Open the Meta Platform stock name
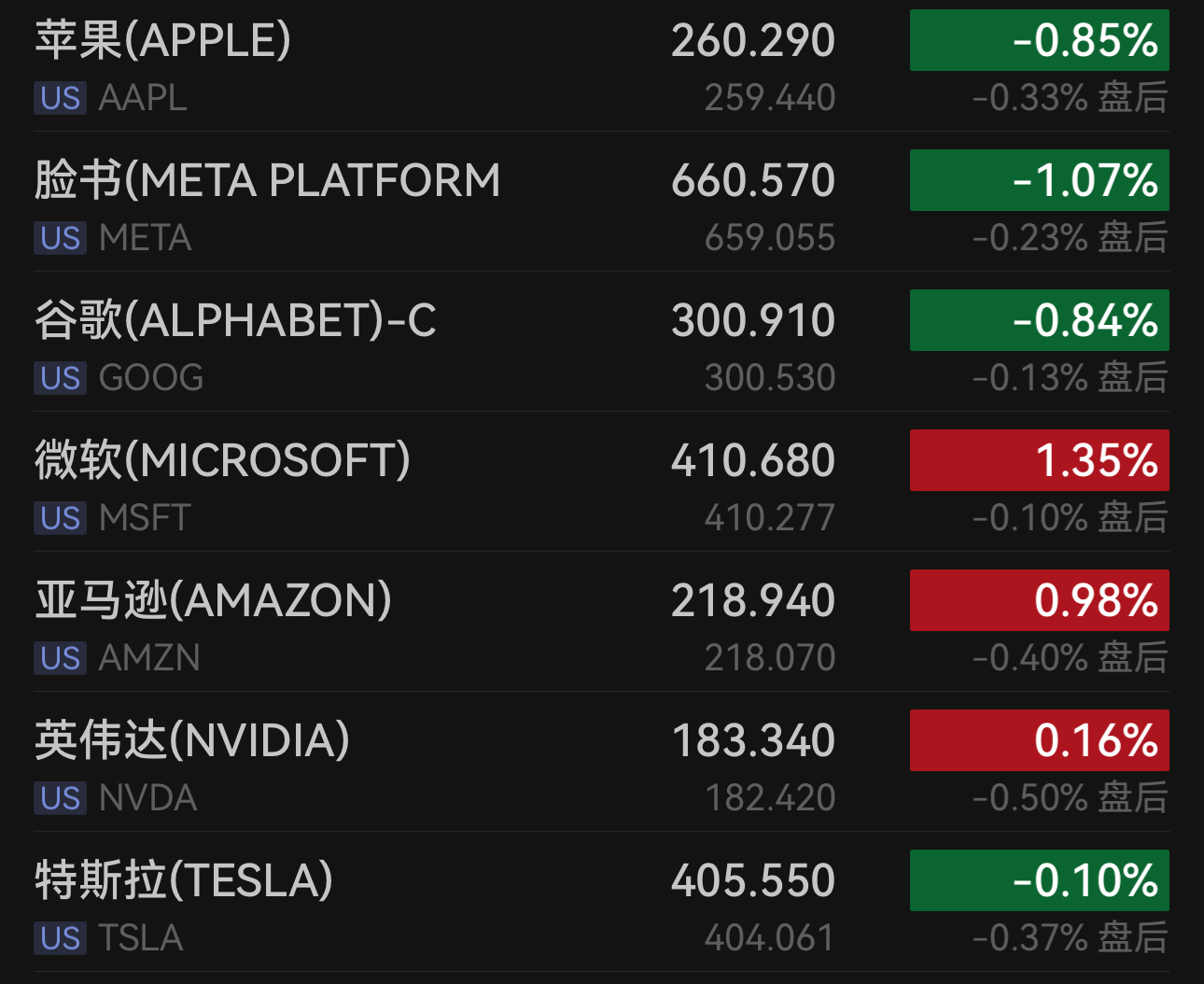This screenshot has height=984, width=1204. click(x=267, y=181)
